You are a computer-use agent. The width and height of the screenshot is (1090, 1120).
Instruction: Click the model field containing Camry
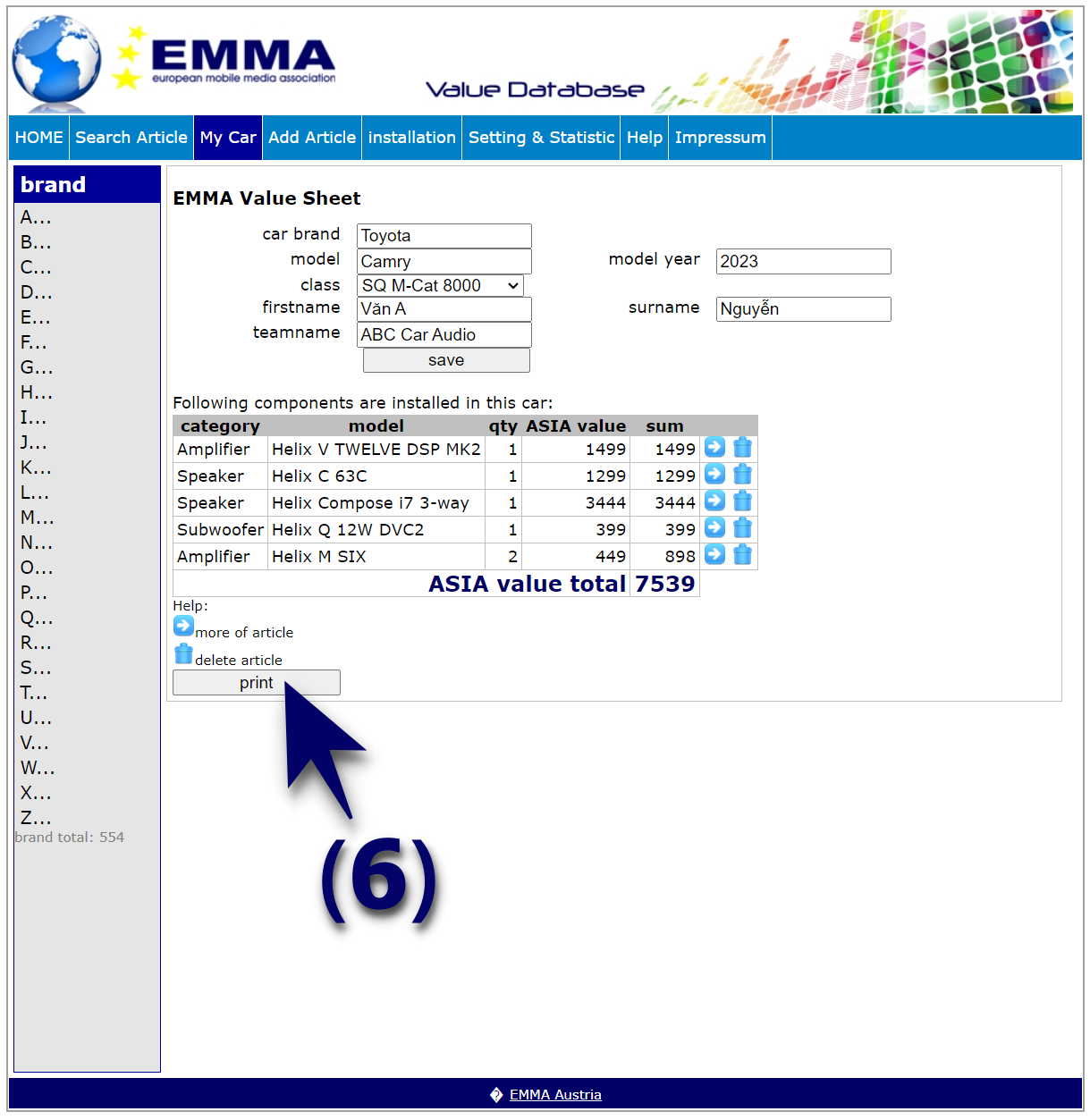pos(444,262)
